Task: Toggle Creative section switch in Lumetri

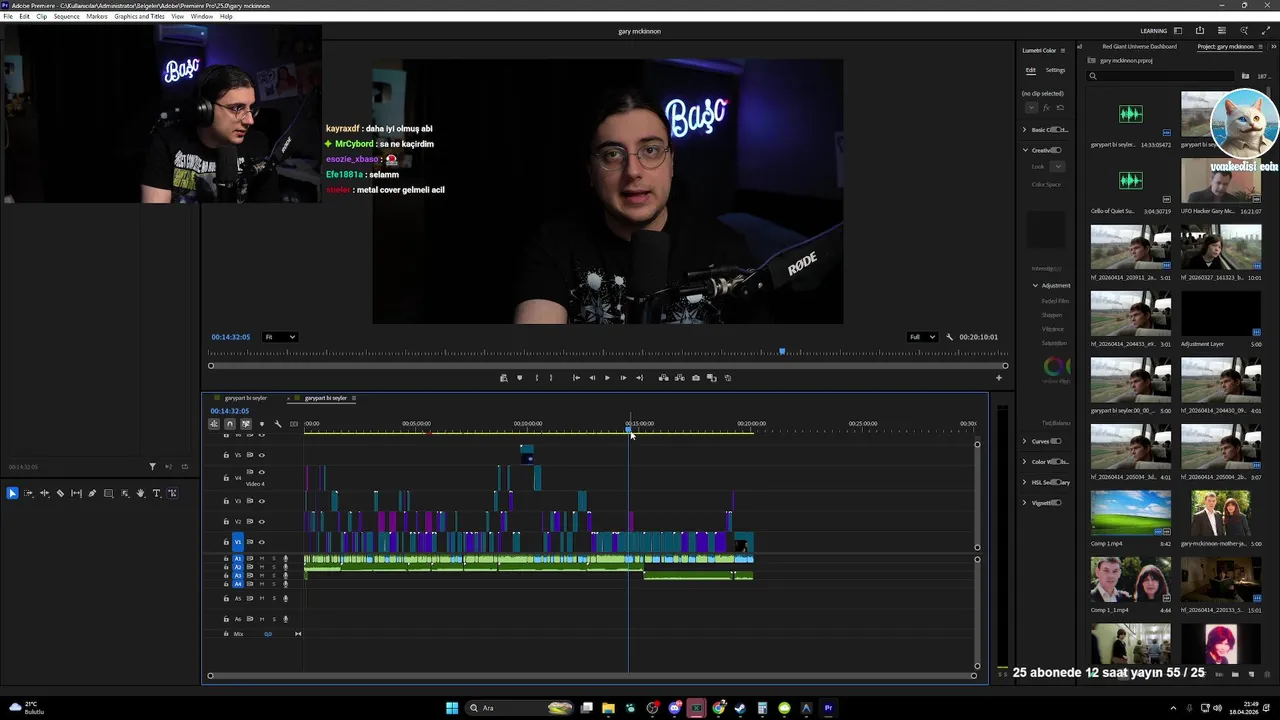Action: (x=1057, y=150)
